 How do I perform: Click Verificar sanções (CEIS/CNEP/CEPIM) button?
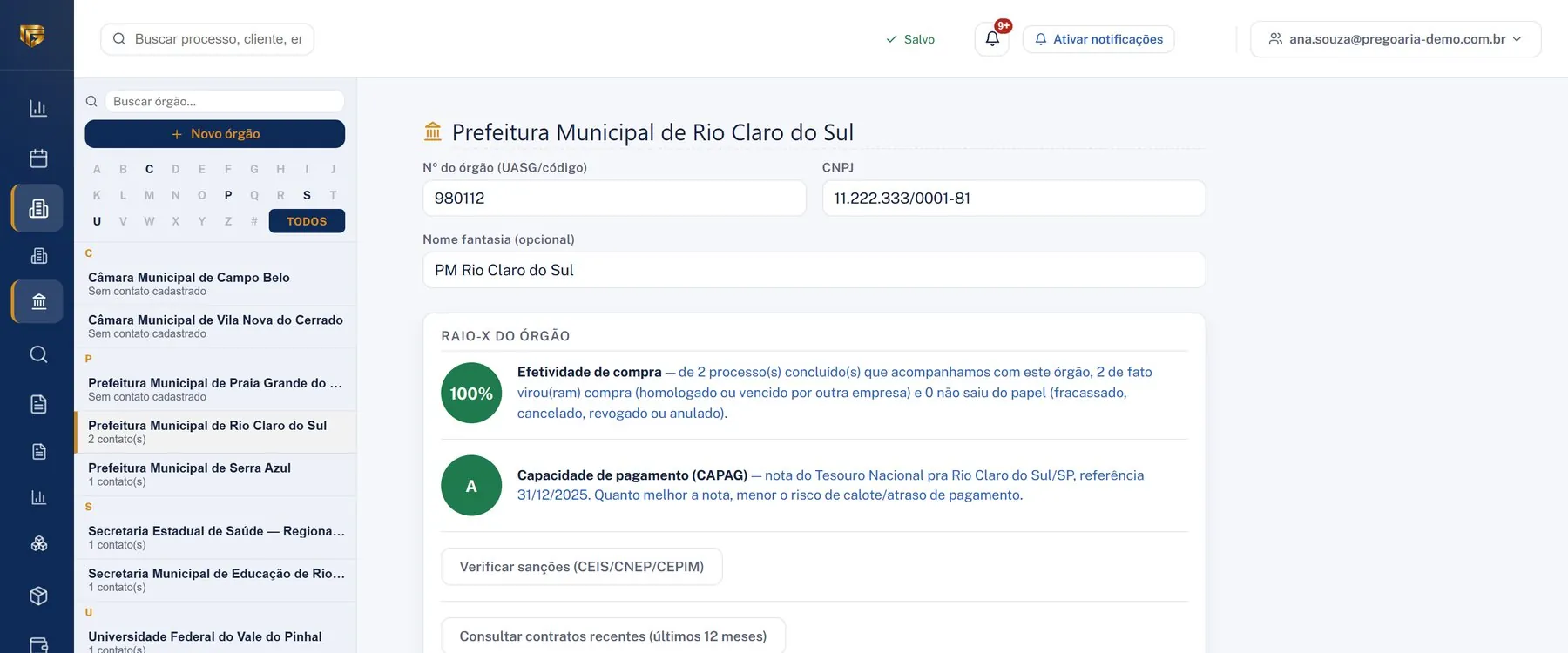click(x=582, y=567)
